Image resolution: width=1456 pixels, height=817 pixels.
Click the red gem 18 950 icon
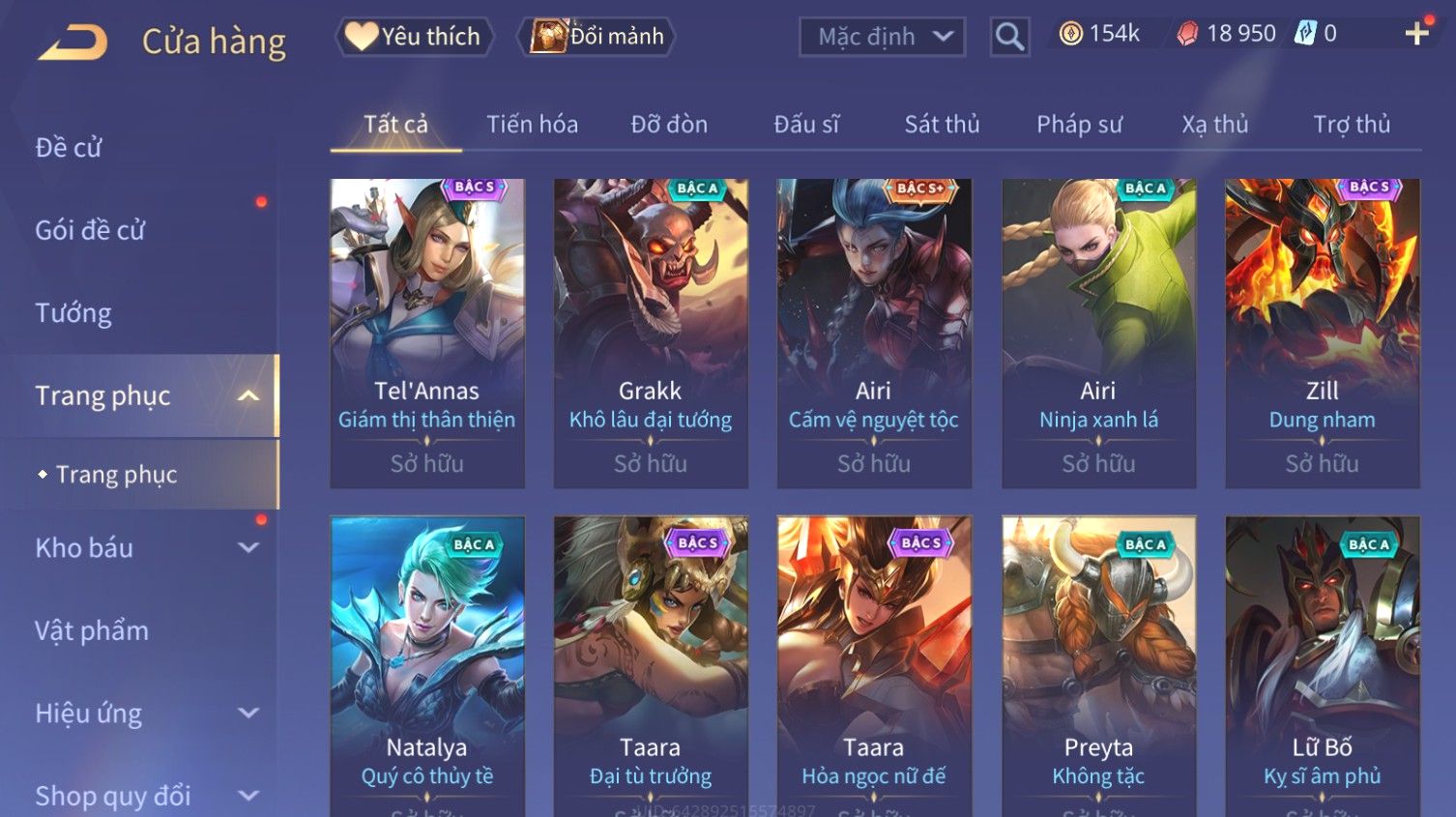[1187, 34]
